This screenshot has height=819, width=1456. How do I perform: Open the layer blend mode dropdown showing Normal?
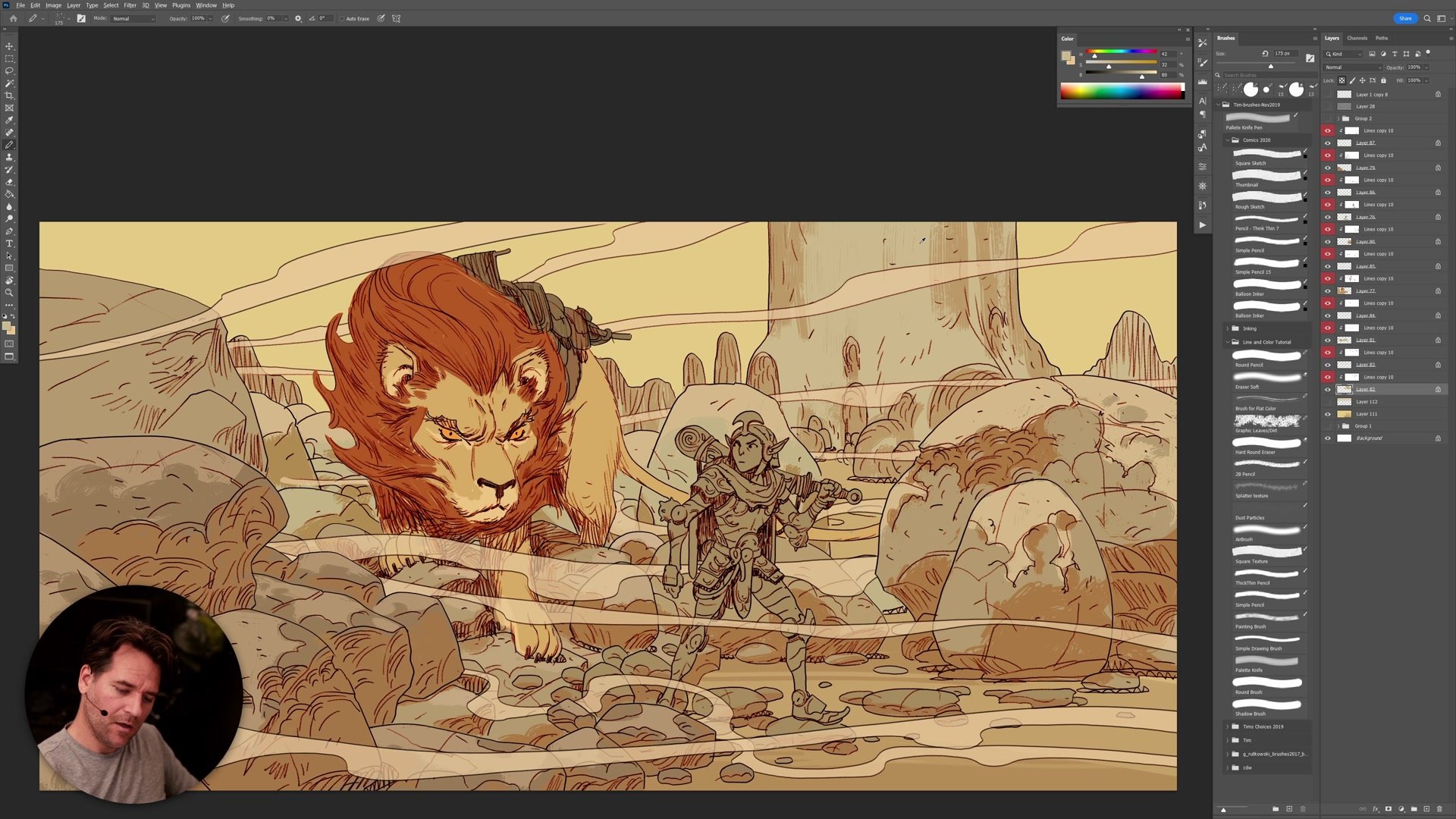coord(1350,67)
